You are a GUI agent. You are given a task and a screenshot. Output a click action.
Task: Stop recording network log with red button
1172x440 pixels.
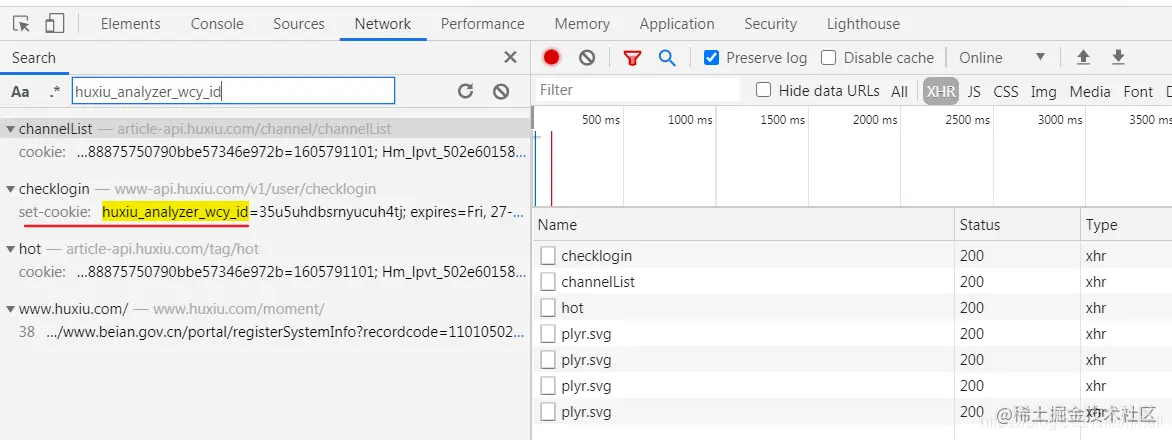click(x=551, y=57)
